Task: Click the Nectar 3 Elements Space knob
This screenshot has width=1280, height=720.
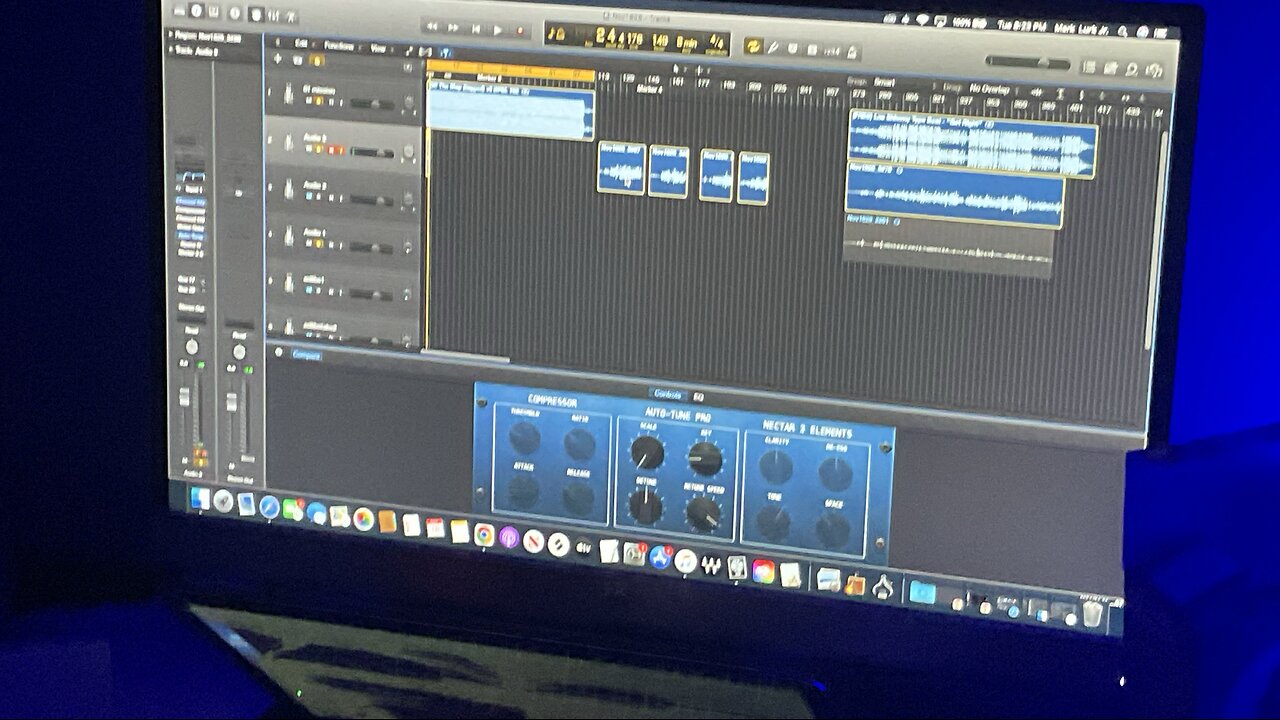Action: [832, 529]
